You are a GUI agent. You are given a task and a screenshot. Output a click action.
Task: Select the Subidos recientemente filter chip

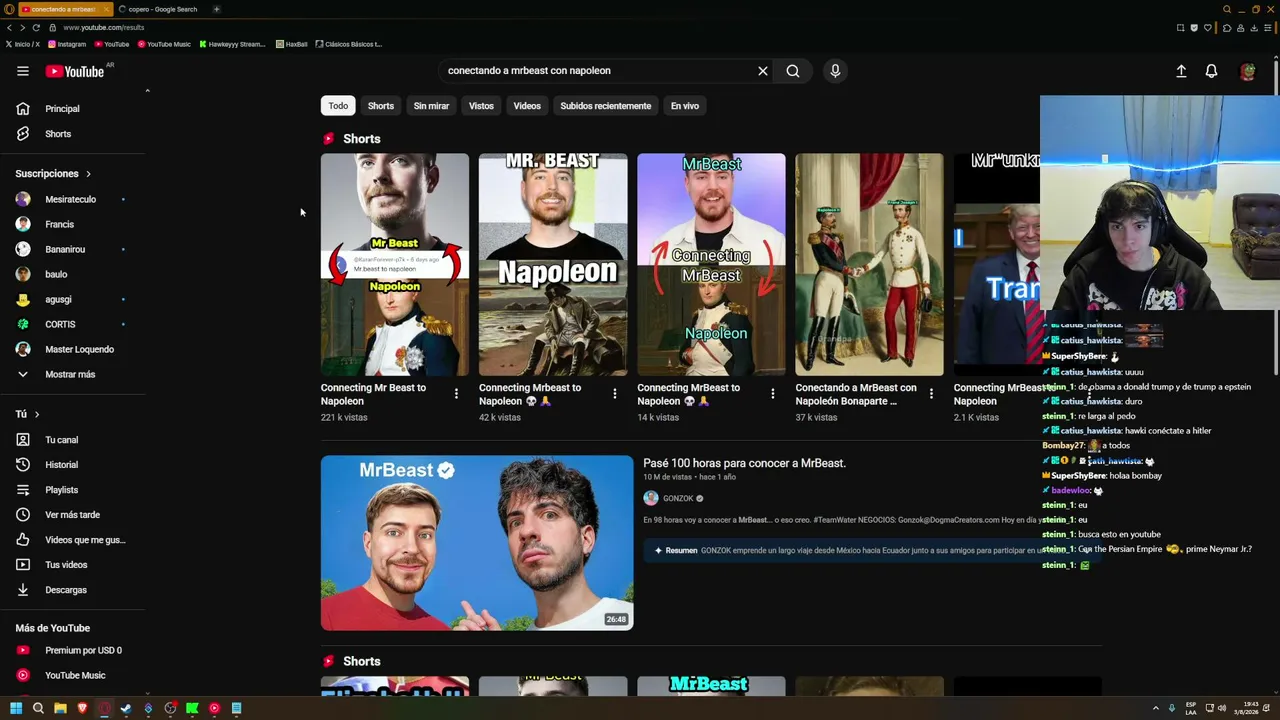tap(605, 106)
